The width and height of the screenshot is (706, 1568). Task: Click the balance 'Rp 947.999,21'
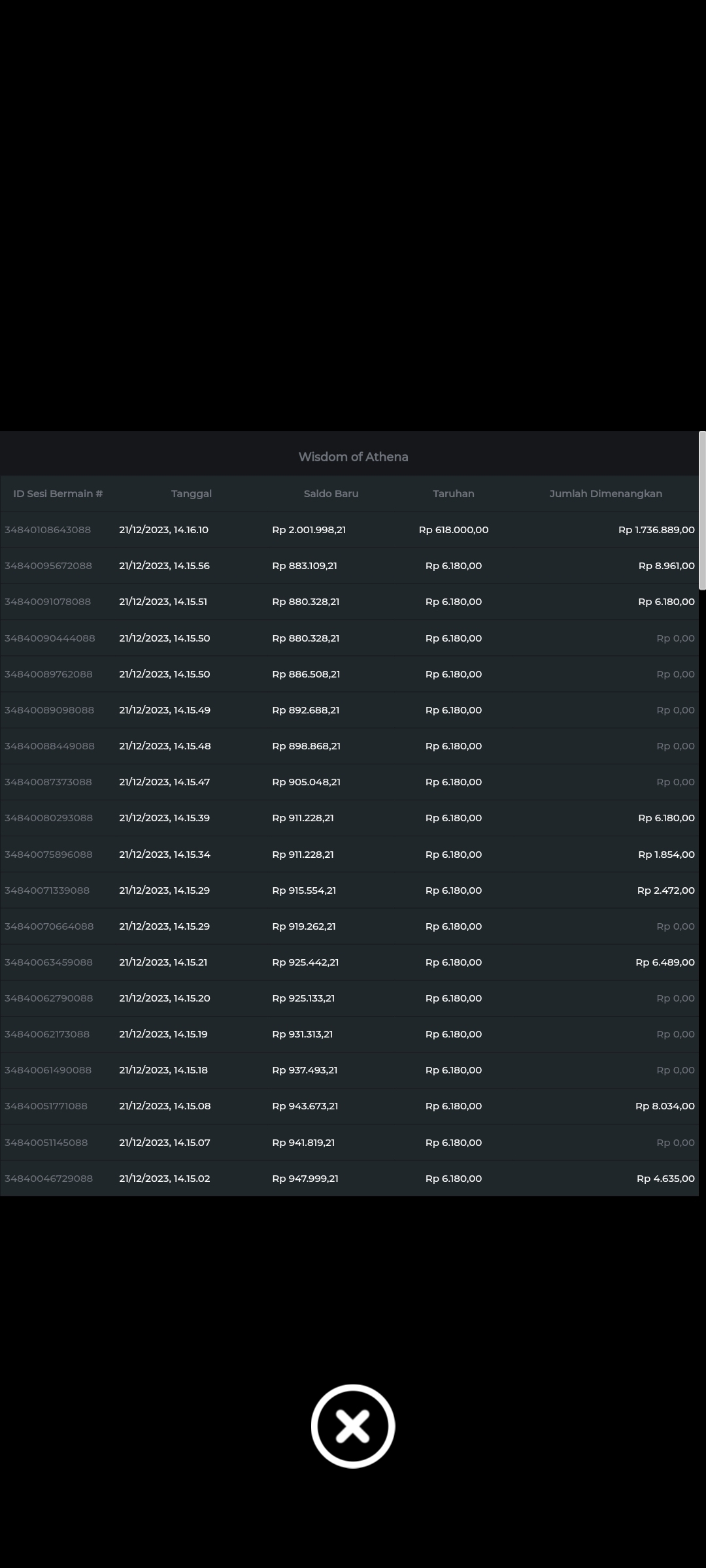(x=305, y=1179)
